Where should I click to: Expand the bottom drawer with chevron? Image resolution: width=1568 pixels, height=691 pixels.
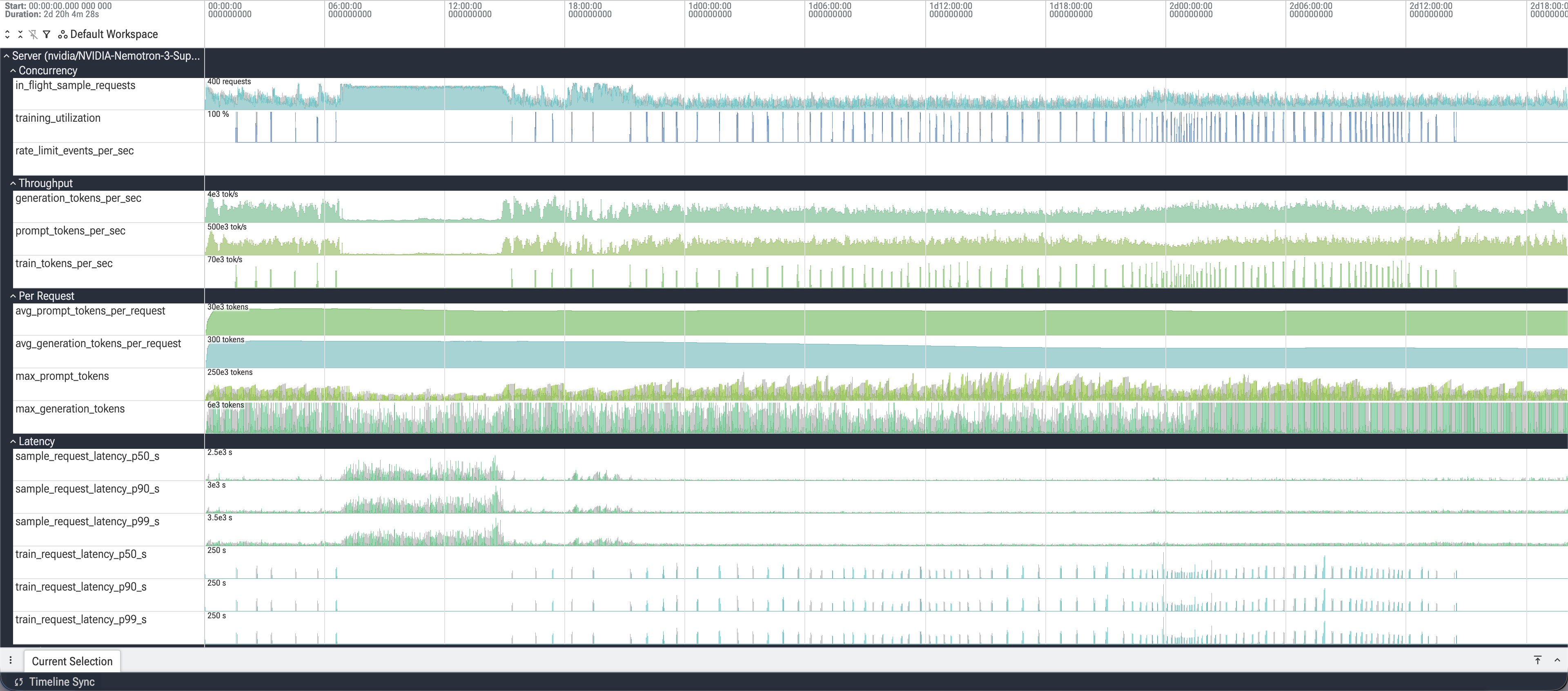coord(1557,660)
